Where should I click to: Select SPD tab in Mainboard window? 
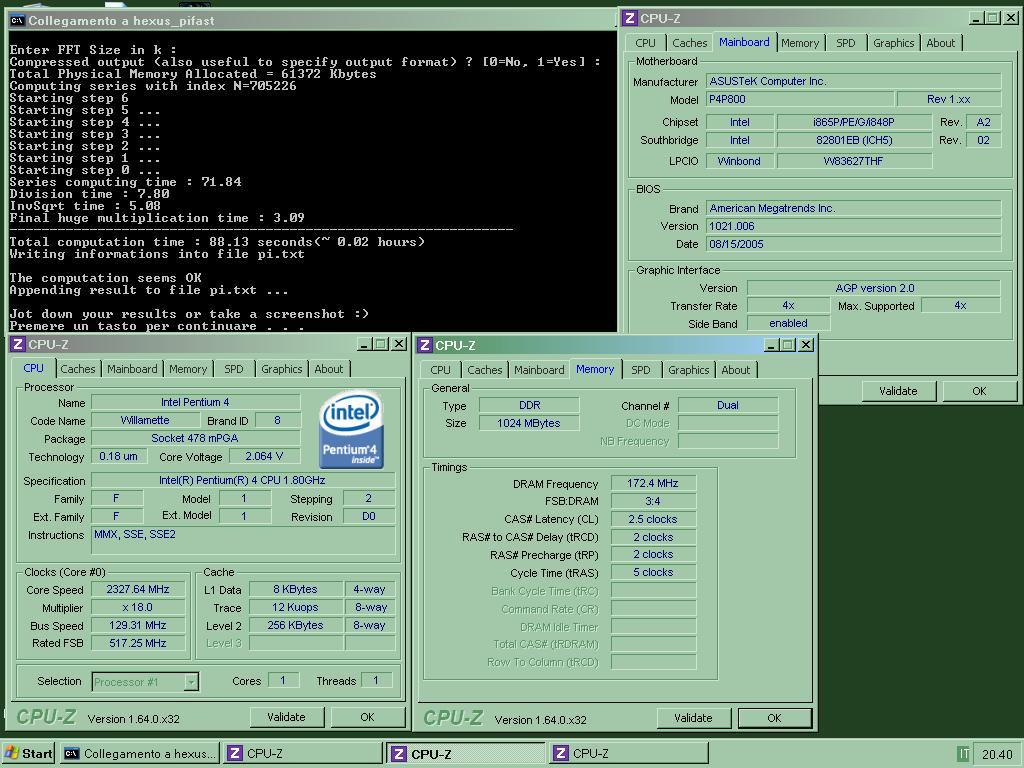[846, 43]
